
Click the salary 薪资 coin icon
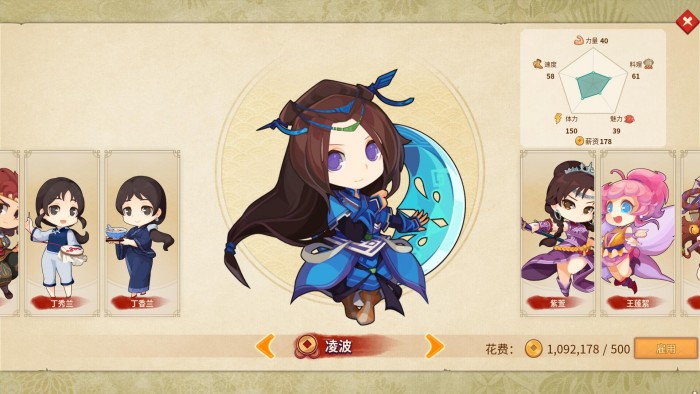[579, 141]
